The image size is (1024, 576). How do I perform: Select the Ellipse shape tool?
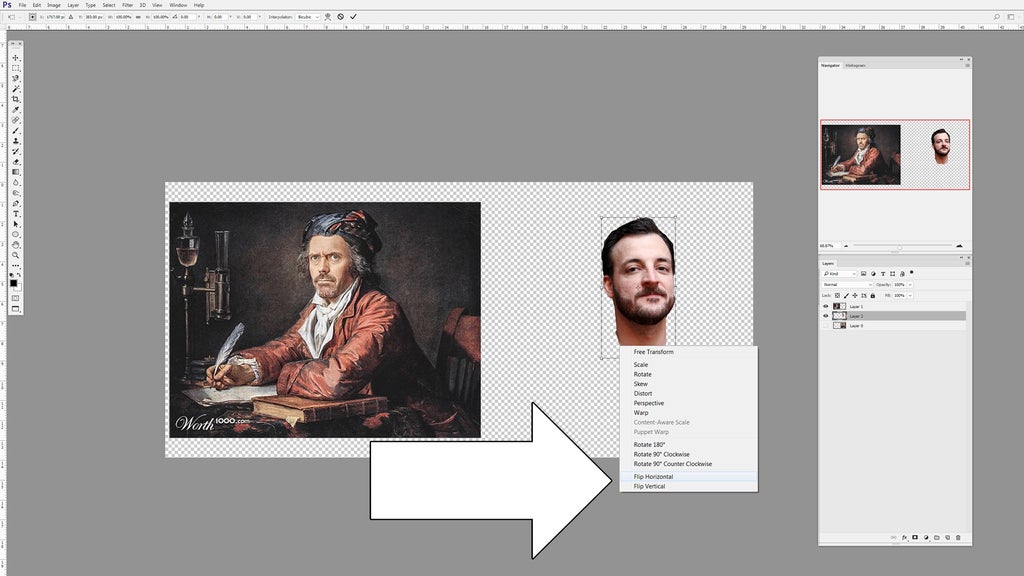(x=16, y=235)
